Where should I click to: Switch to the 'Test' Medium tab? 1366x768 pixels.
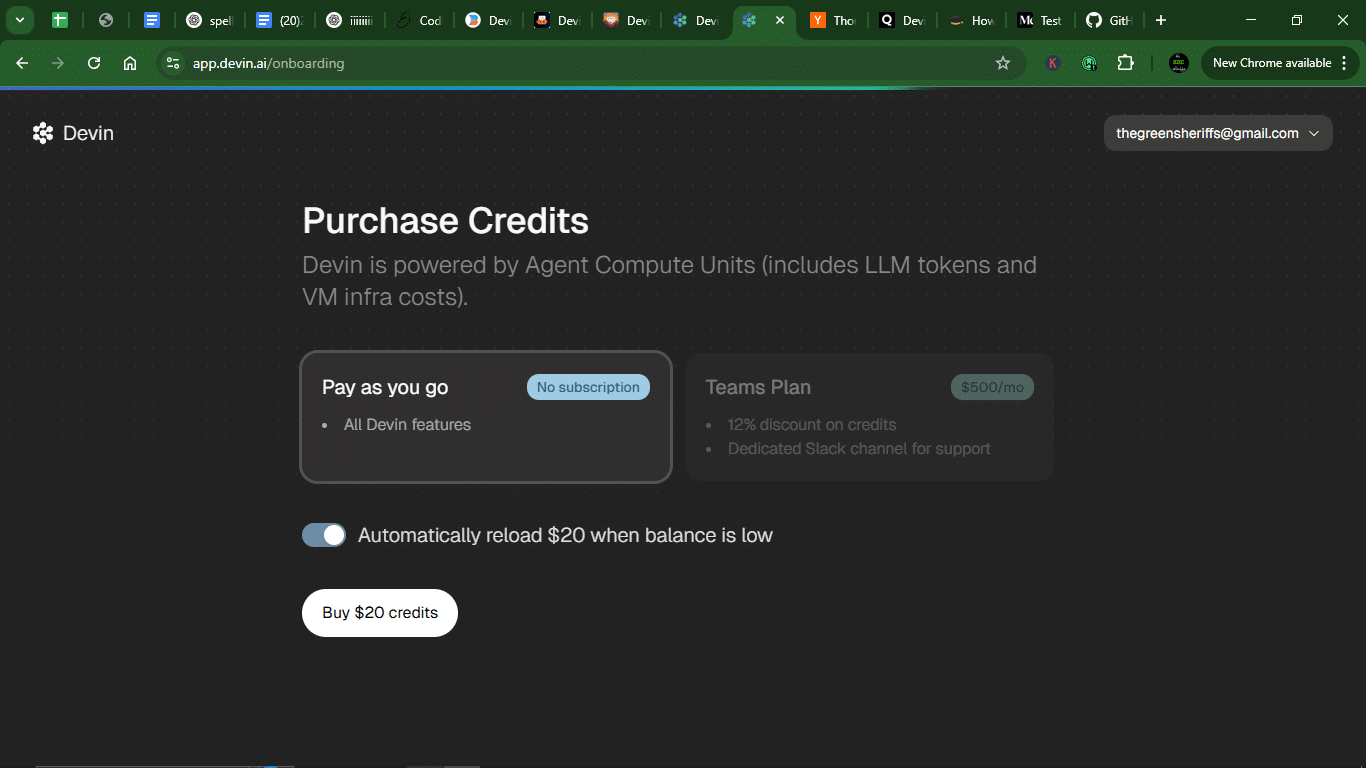pos(1040,20)
